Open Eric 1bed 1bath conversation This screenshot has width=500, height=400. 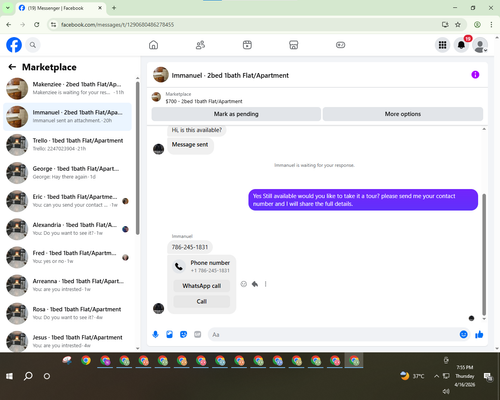pyautogui.click(x=67, y=201)
